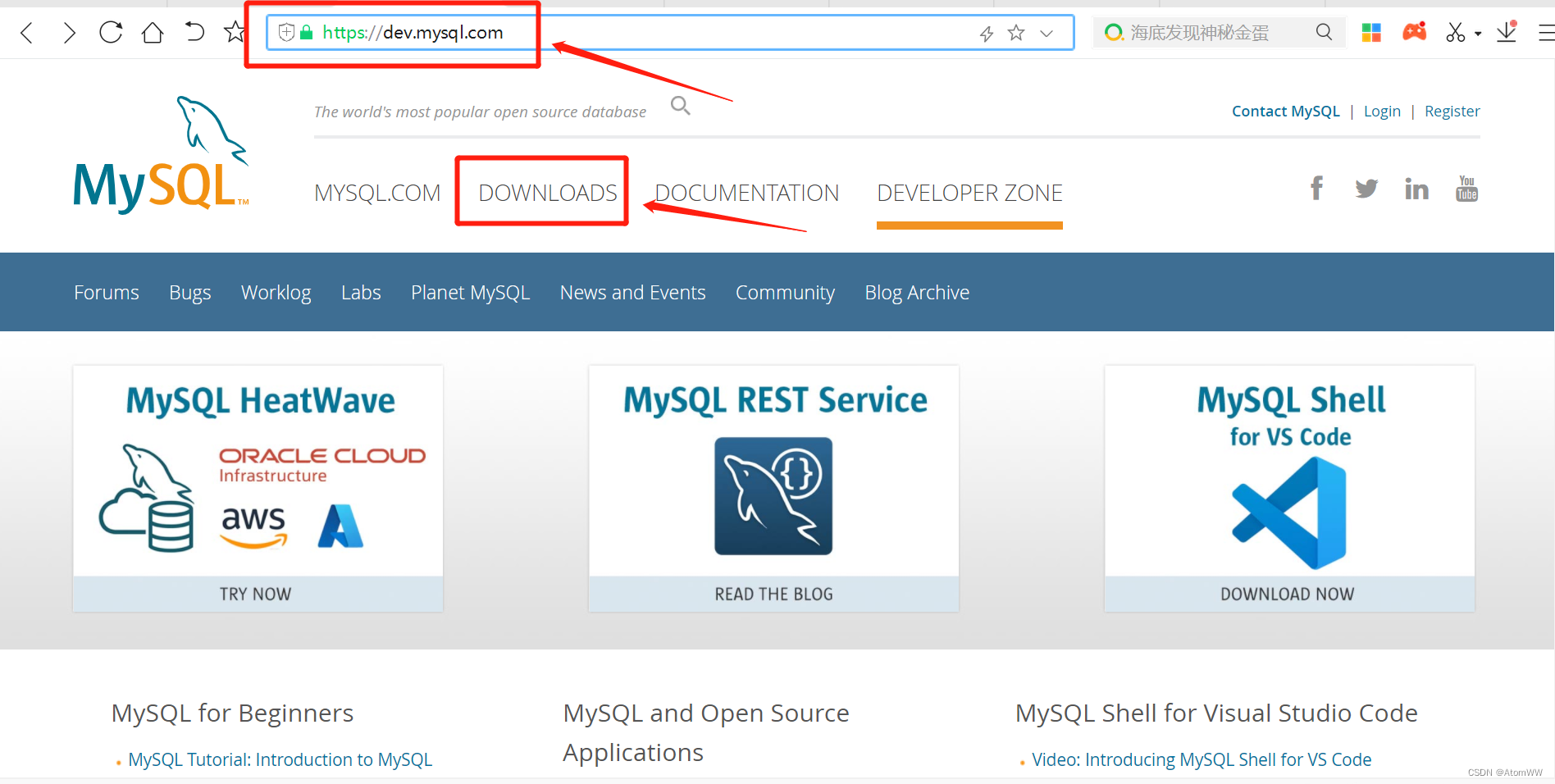
Task: Go forward with the browser forward arrow
Action: (x=69, y=33)
